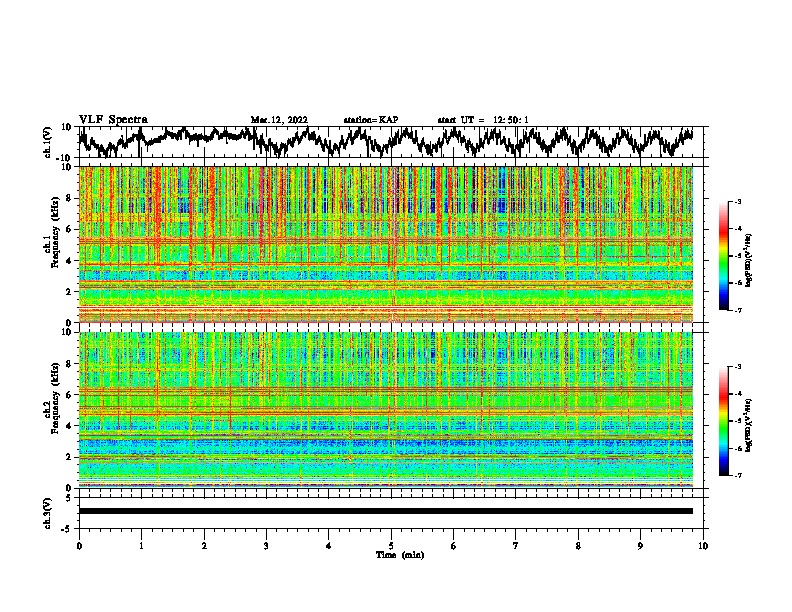This screenshot has width=792, height=612.
Task: Click time axis tick label "1"
Action: 141,546
